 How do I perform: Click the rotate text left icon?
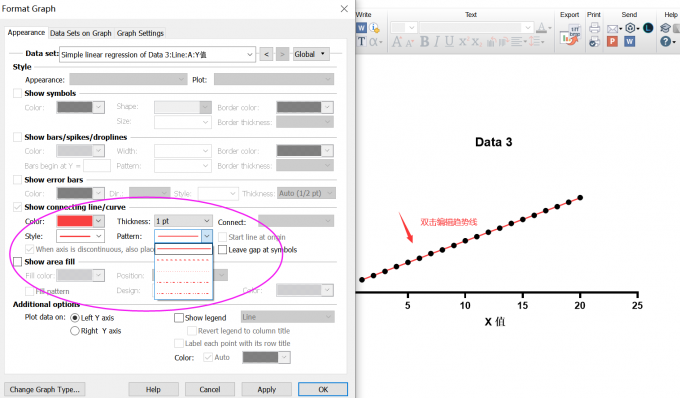(491, 42)
